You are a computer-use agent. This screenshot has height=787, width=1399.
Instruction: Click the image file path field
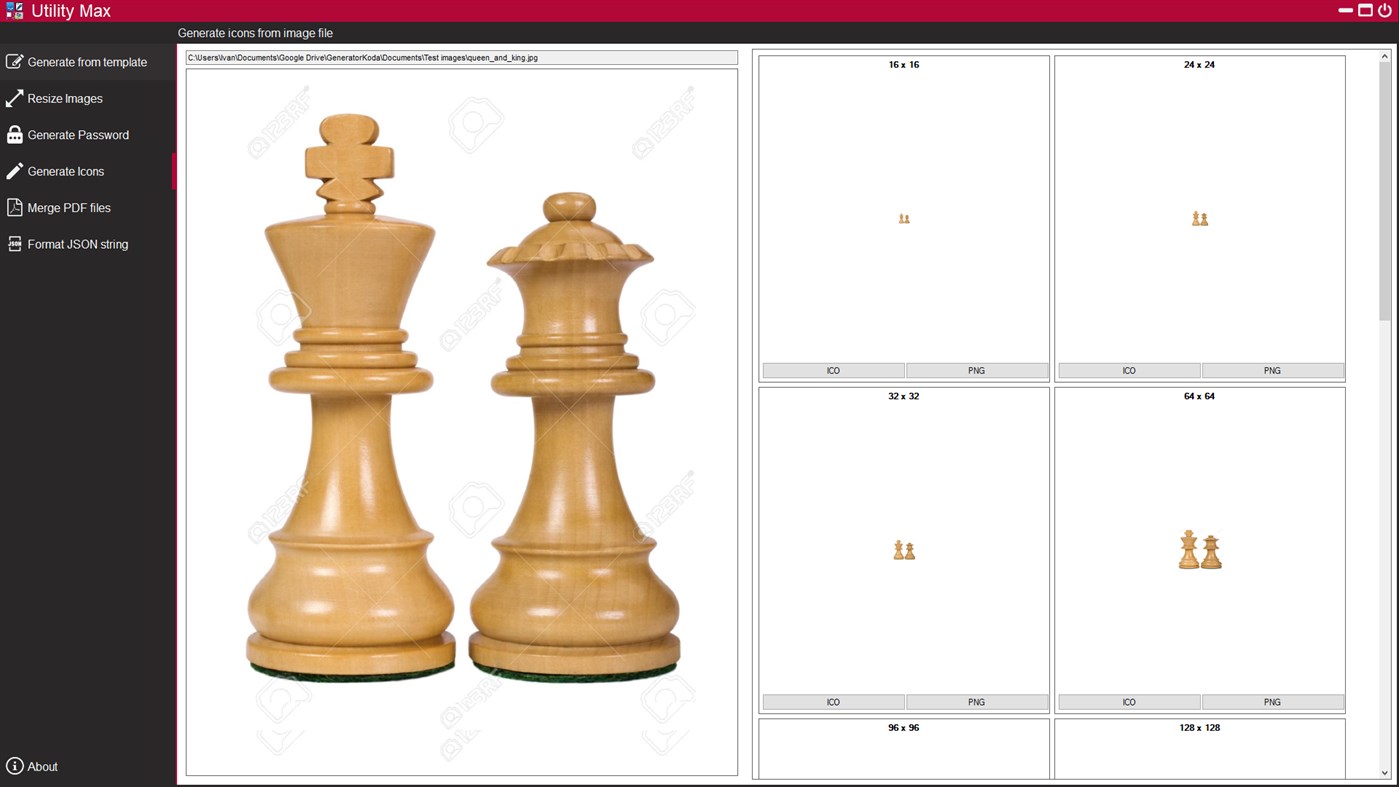461,58
